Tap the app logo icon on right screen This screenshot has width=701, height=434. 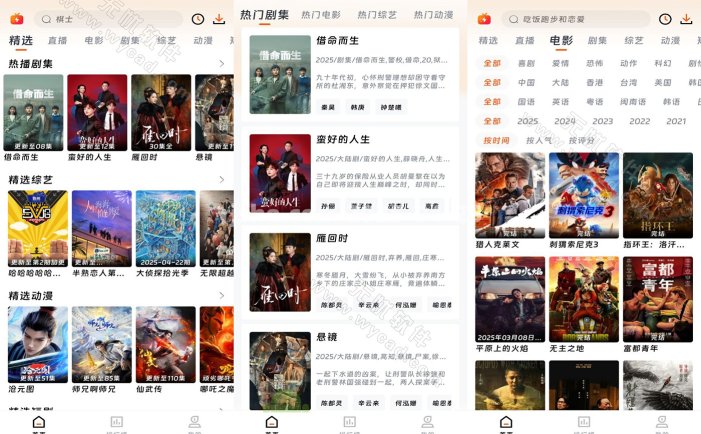[x=484, y=19]
